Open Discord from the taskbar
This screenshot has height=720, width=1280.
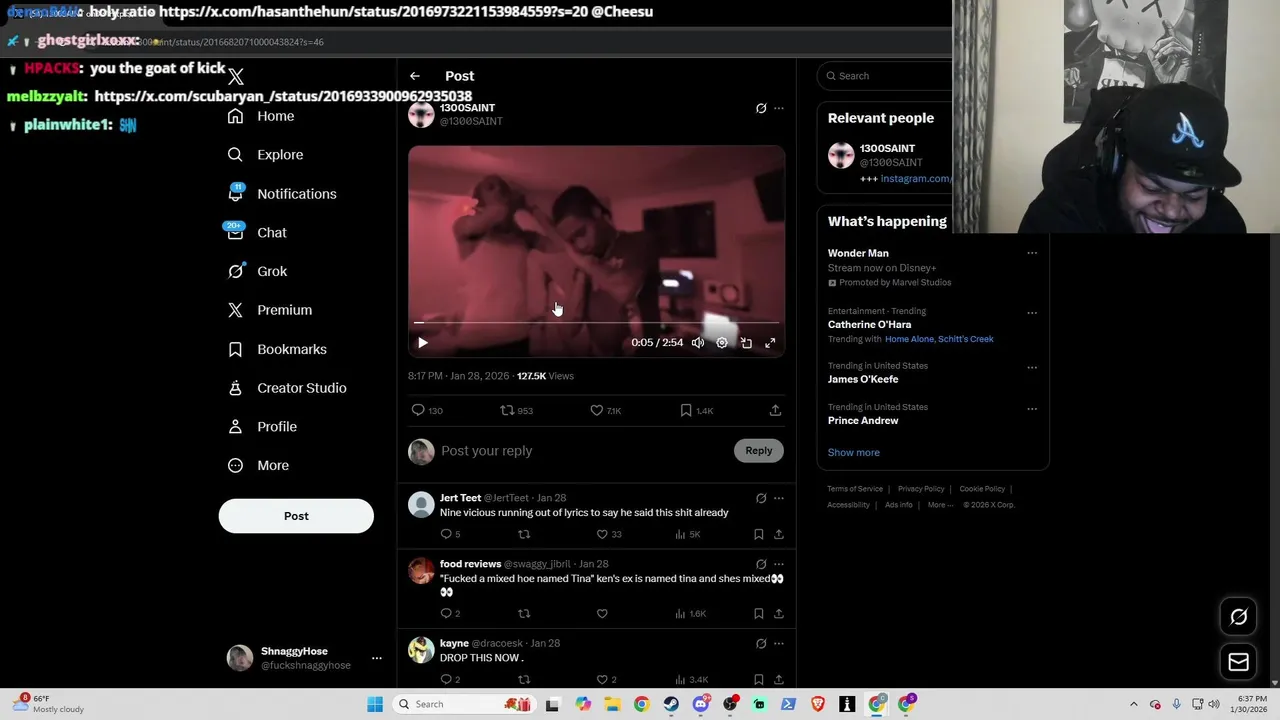point(701,704)
